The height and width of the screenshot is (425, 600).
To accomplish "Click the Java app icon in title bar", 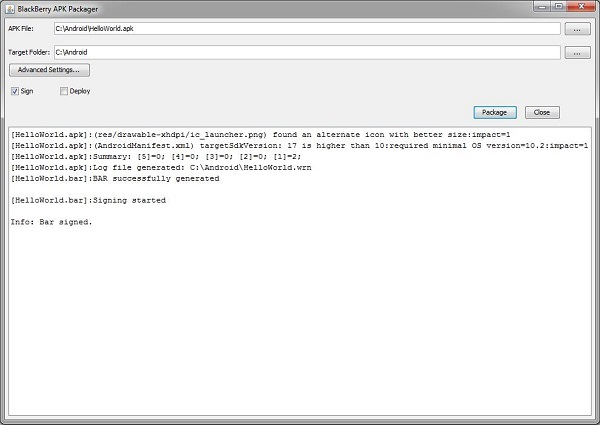I will [10, 9].
